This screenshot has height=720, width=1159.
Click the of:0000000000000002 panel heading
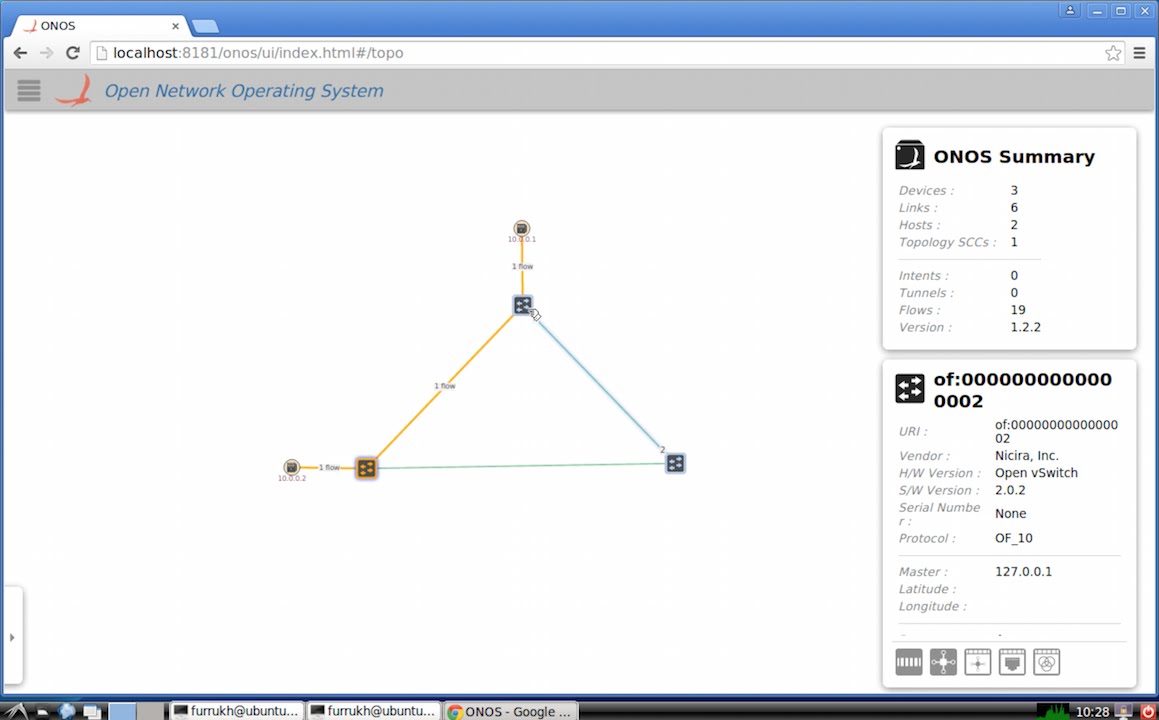[x=1022, y=390]
